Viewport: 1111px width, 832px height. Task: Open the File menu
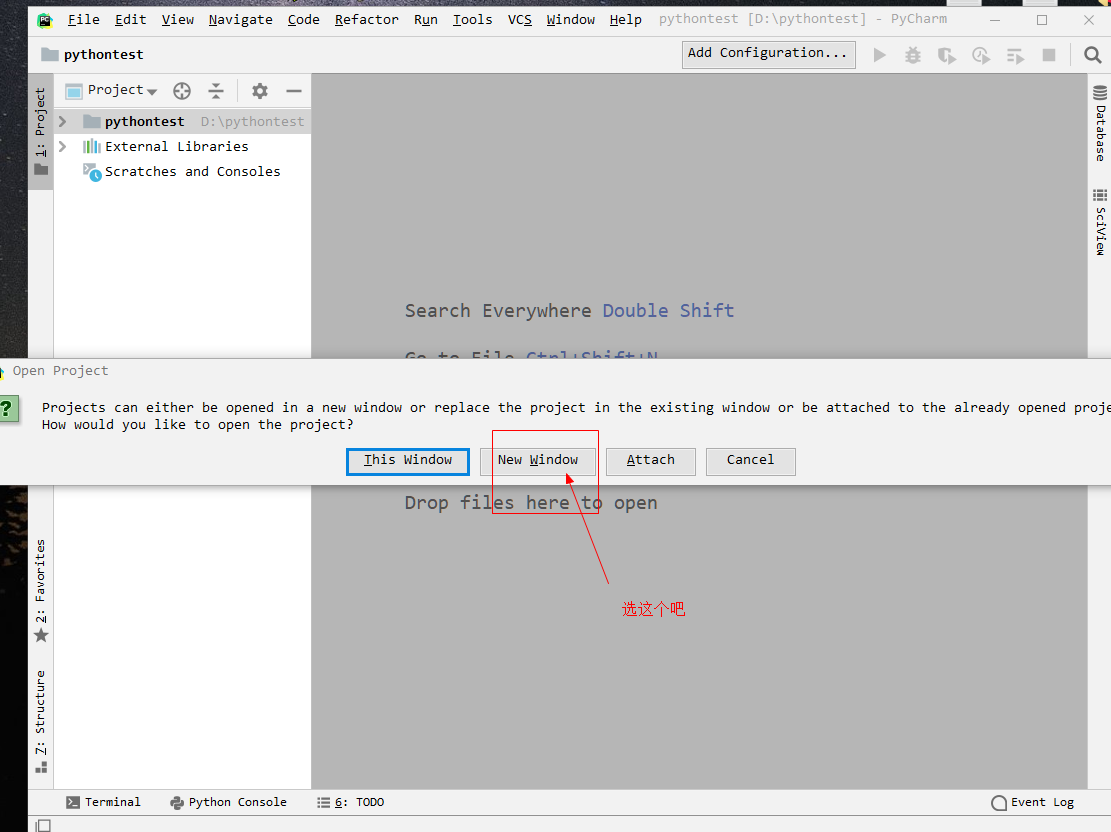[x=84, y=20]
